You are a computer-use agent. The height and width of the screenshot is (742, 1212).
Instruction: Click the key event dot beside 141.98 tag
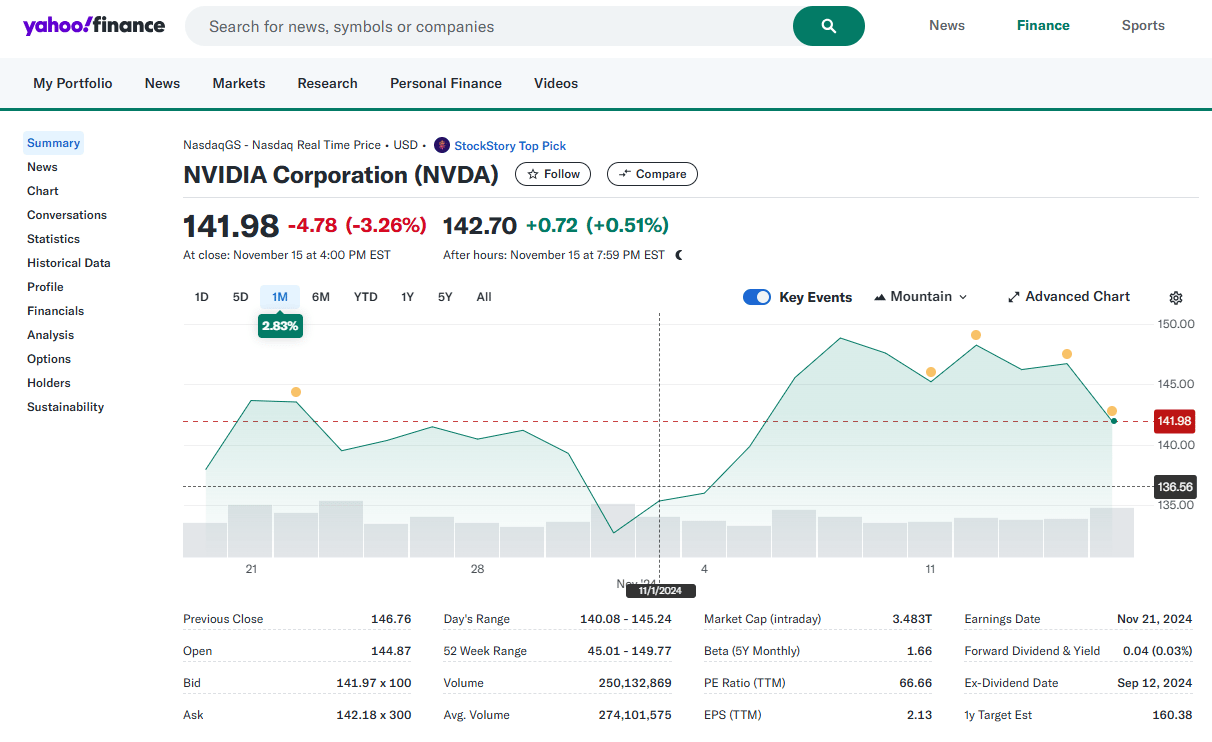pyautogui.click(x=1112, y=411)
